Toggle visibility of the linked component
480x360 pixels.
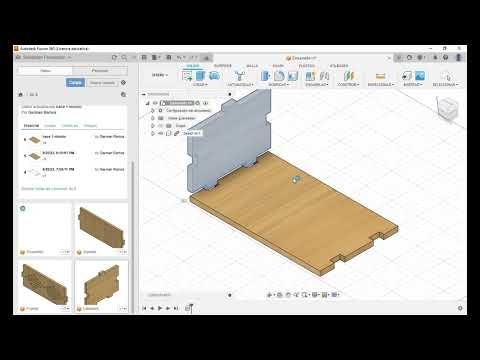tap(161, 133)
